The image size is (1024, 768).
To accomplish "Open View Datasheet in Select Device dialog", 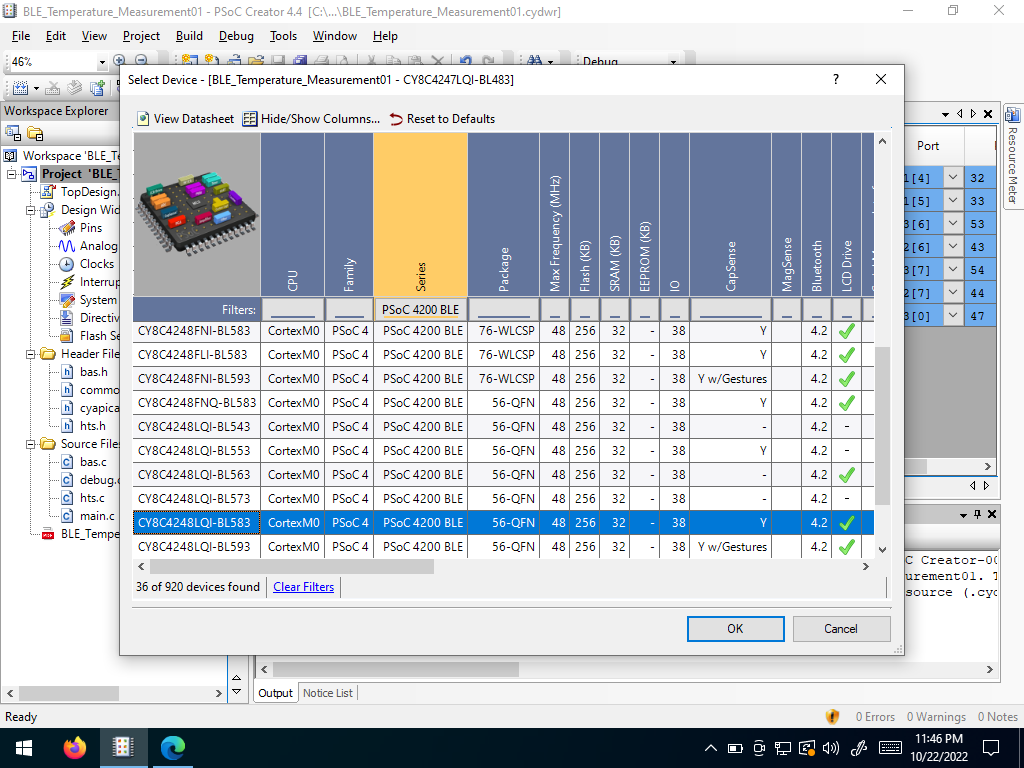I will 185,119.
